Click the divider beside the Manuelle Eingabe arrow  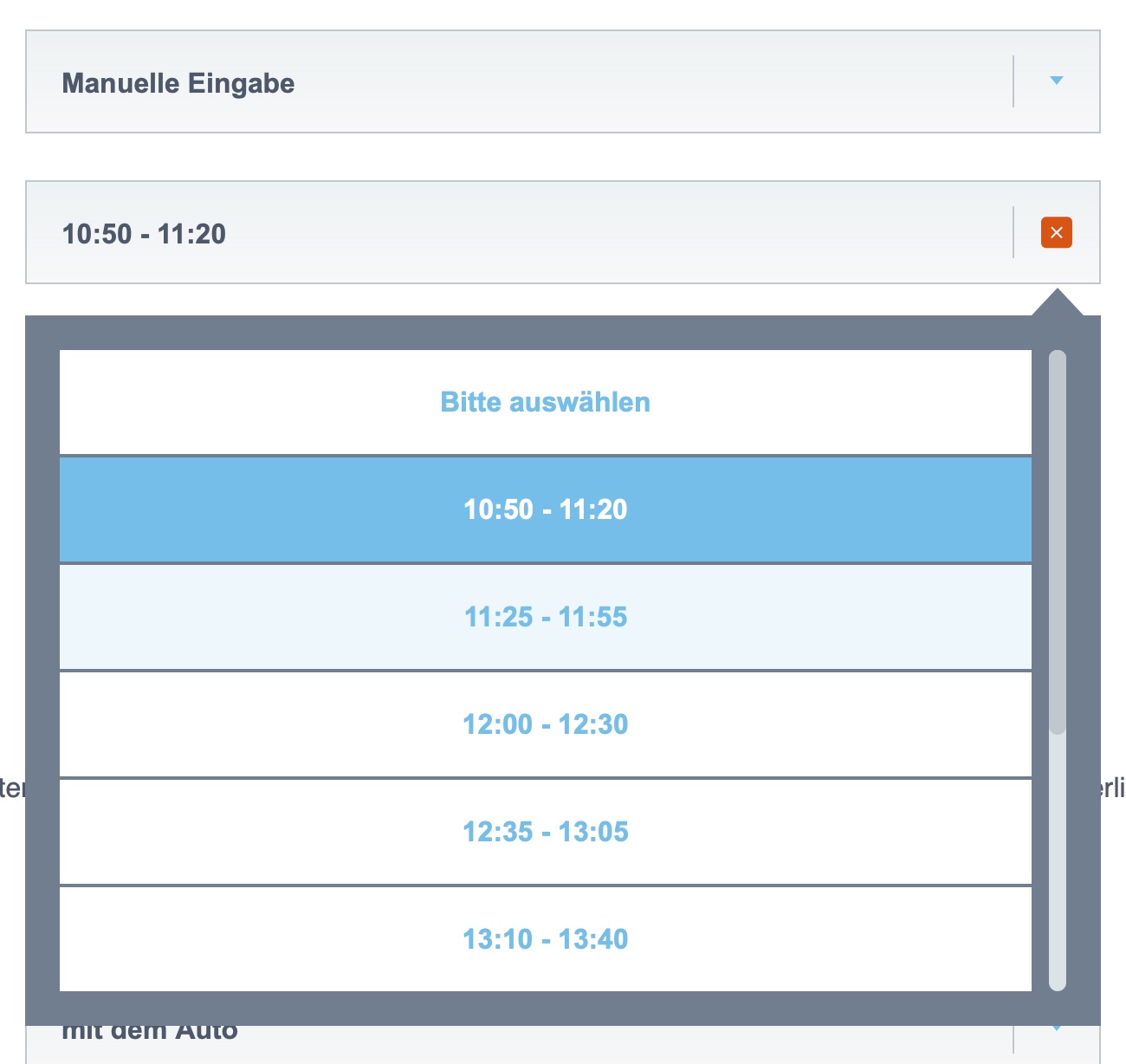pos(1013,81)
